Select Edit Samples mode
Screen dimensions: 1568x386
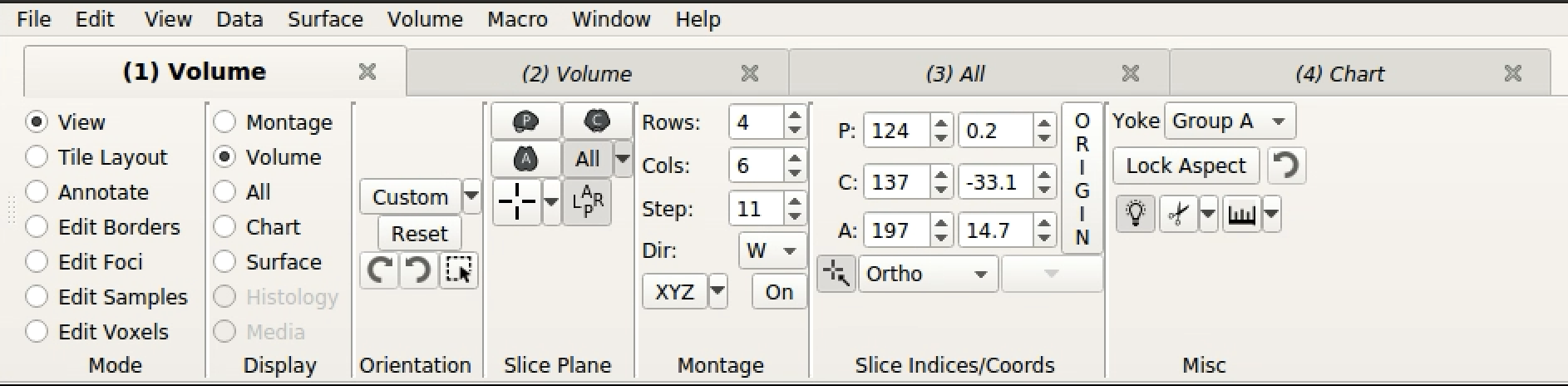37,297
